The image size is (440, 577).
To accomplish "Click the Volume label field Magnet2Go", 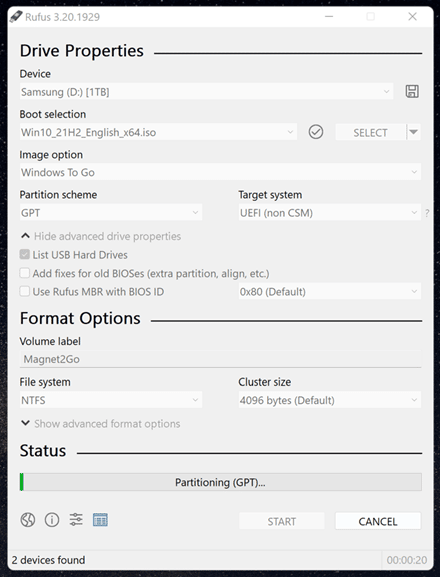I will pyautogui.click(x=220, y=359).
